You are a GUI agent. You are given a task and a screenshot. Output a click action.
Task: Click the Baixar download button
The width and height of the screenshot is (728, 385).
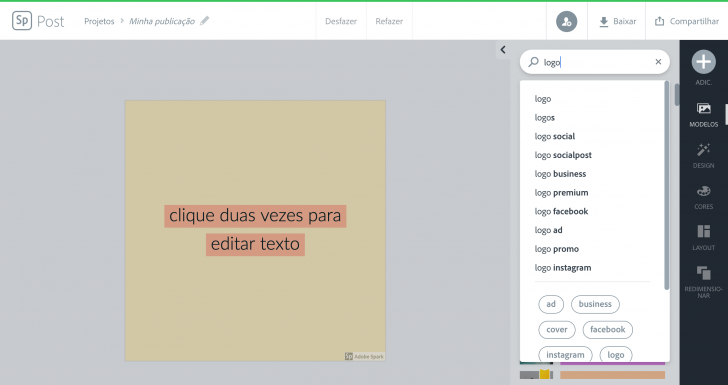(617, 21)
